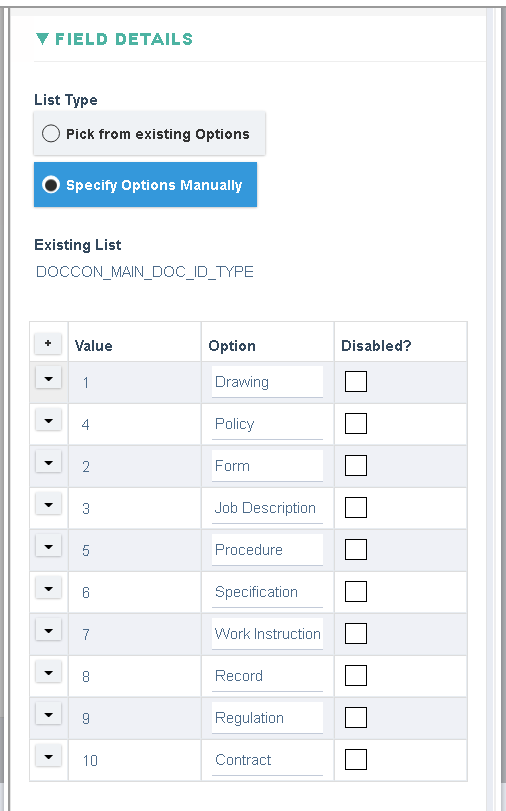506x811 pixels.
Task: Open row menu arrow for Contract
Action: pos(49,756)
